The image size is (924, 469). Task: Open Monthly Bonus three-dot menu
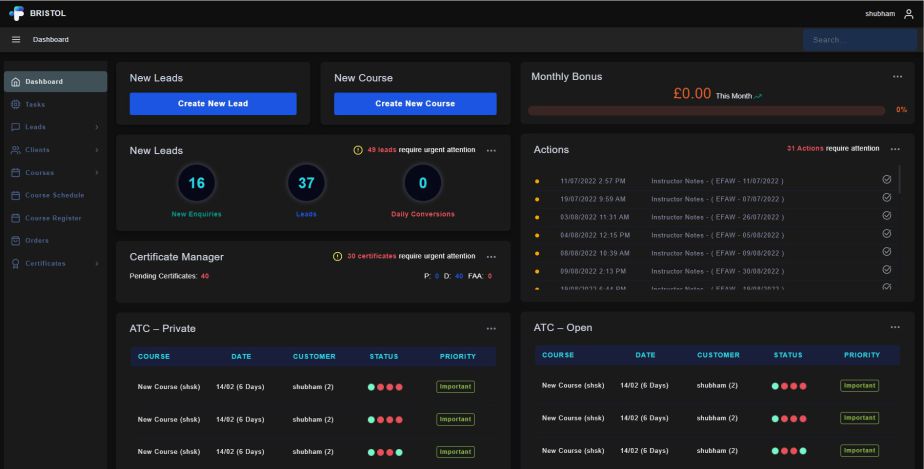(x=897, y=77)
